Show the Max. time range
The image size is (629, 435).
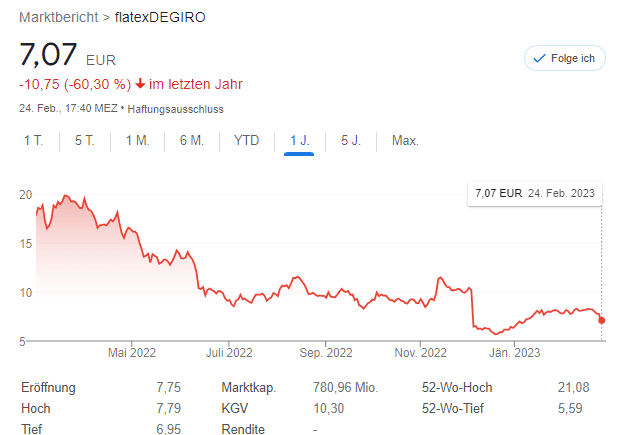point(405,140)
